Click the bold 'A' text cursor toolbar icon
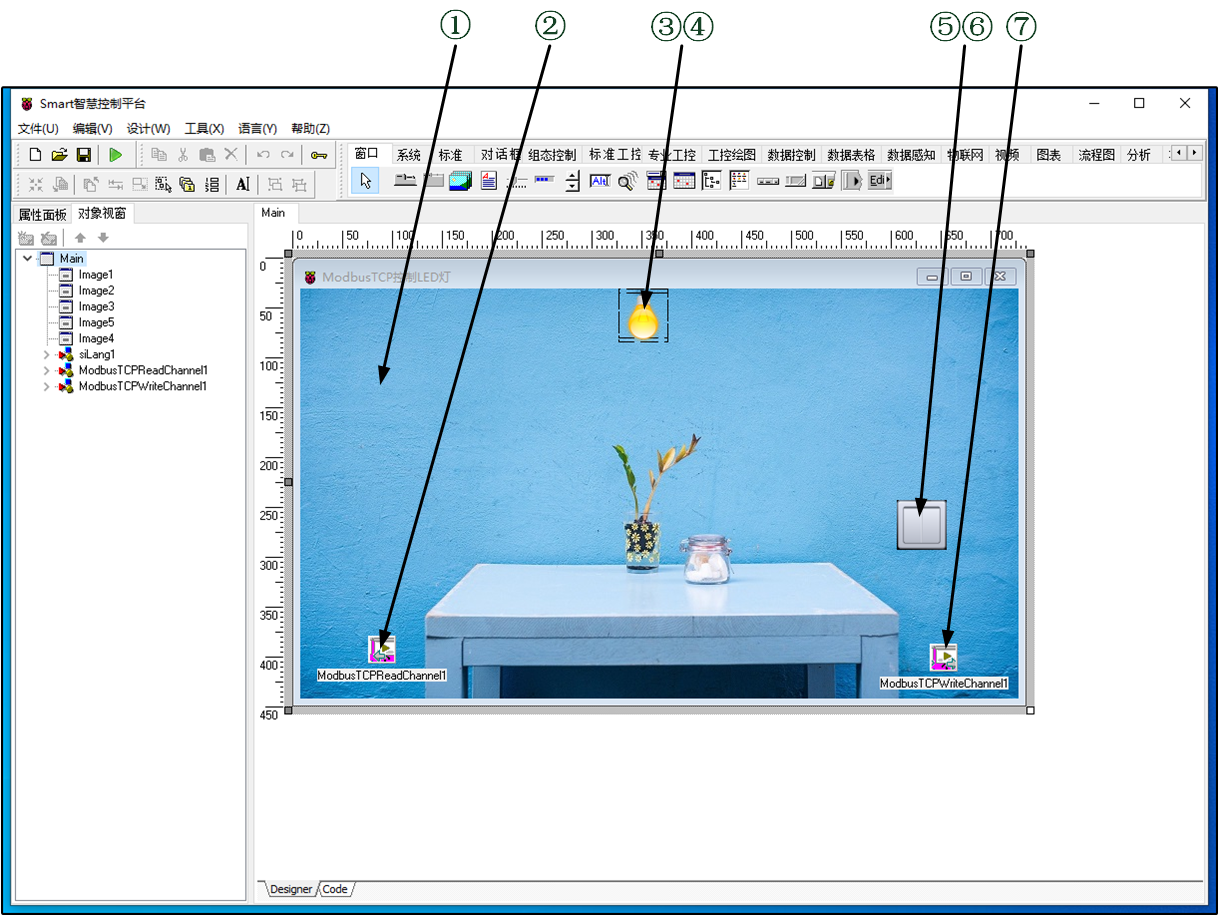The height and width of the screenshot is (916, 1219). tap(242, 184)
